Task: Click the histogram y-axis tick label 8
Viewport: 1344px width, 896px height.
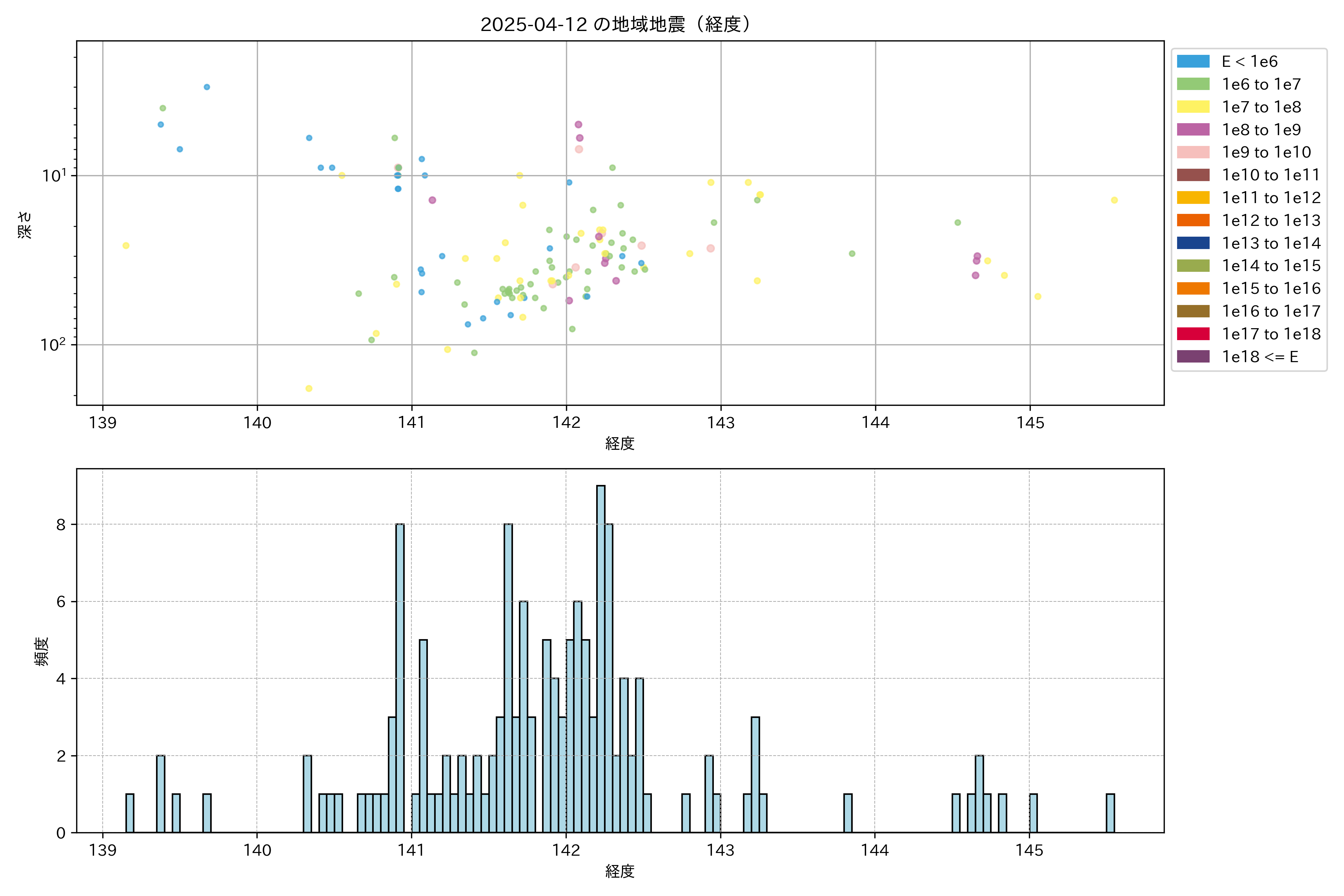Action: pyautogui.click(x=61, y=525)
